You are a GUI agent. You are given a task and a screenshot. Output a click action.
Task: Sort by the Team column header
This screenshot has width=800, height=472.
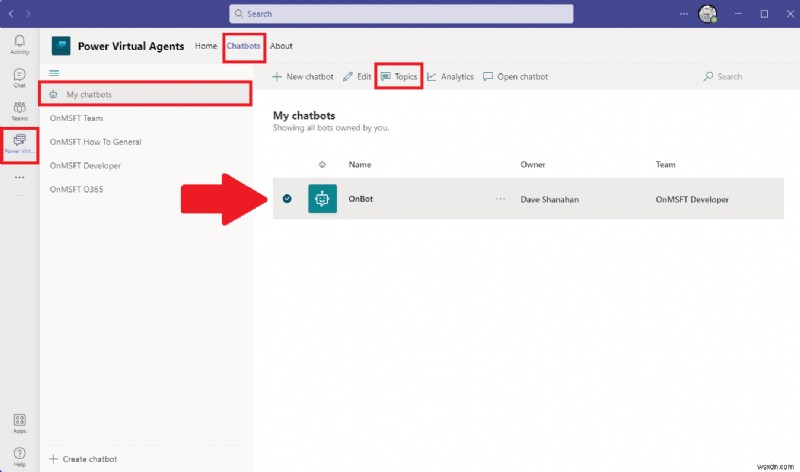pos(665,164)
